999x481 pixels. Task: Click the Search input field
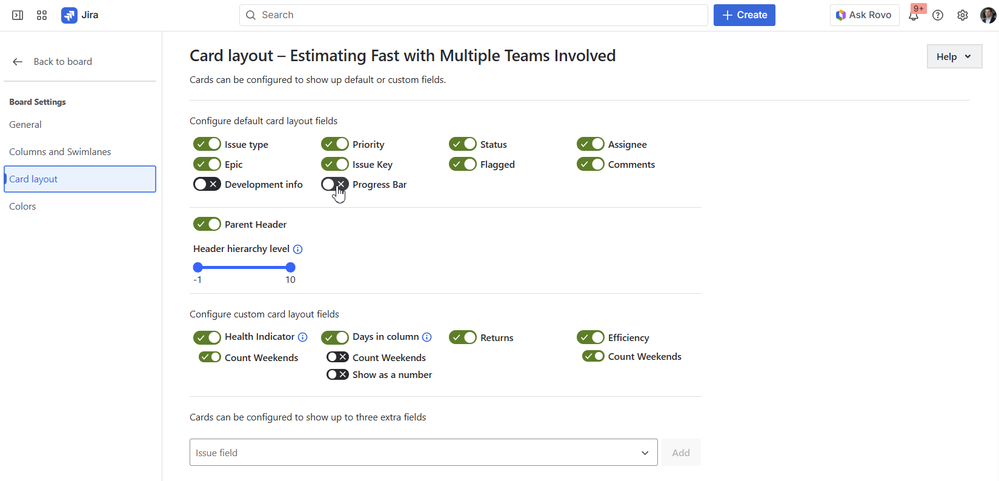pos(473,15)
